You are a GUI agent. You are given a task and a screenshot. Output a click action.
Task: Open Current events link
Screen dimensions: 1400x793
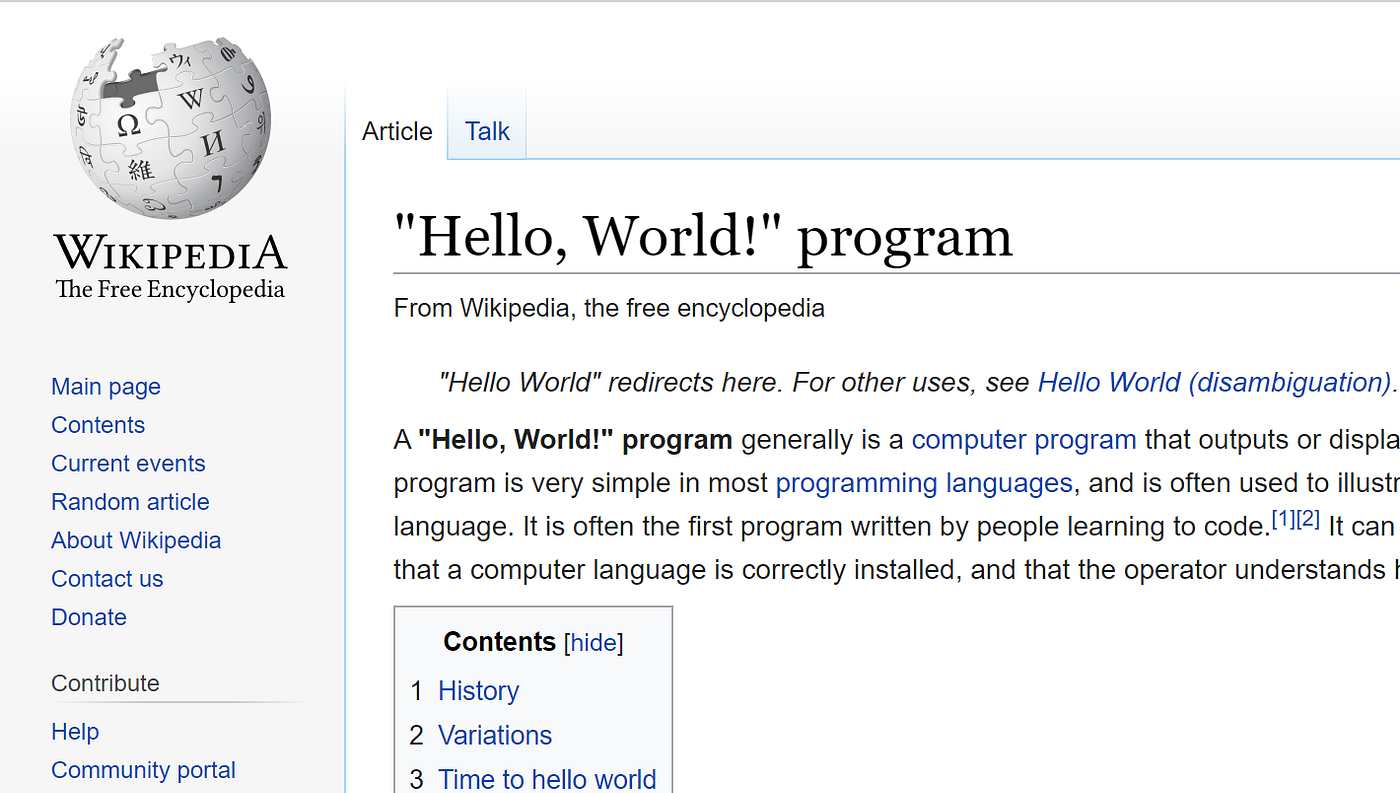pos(128,464)
